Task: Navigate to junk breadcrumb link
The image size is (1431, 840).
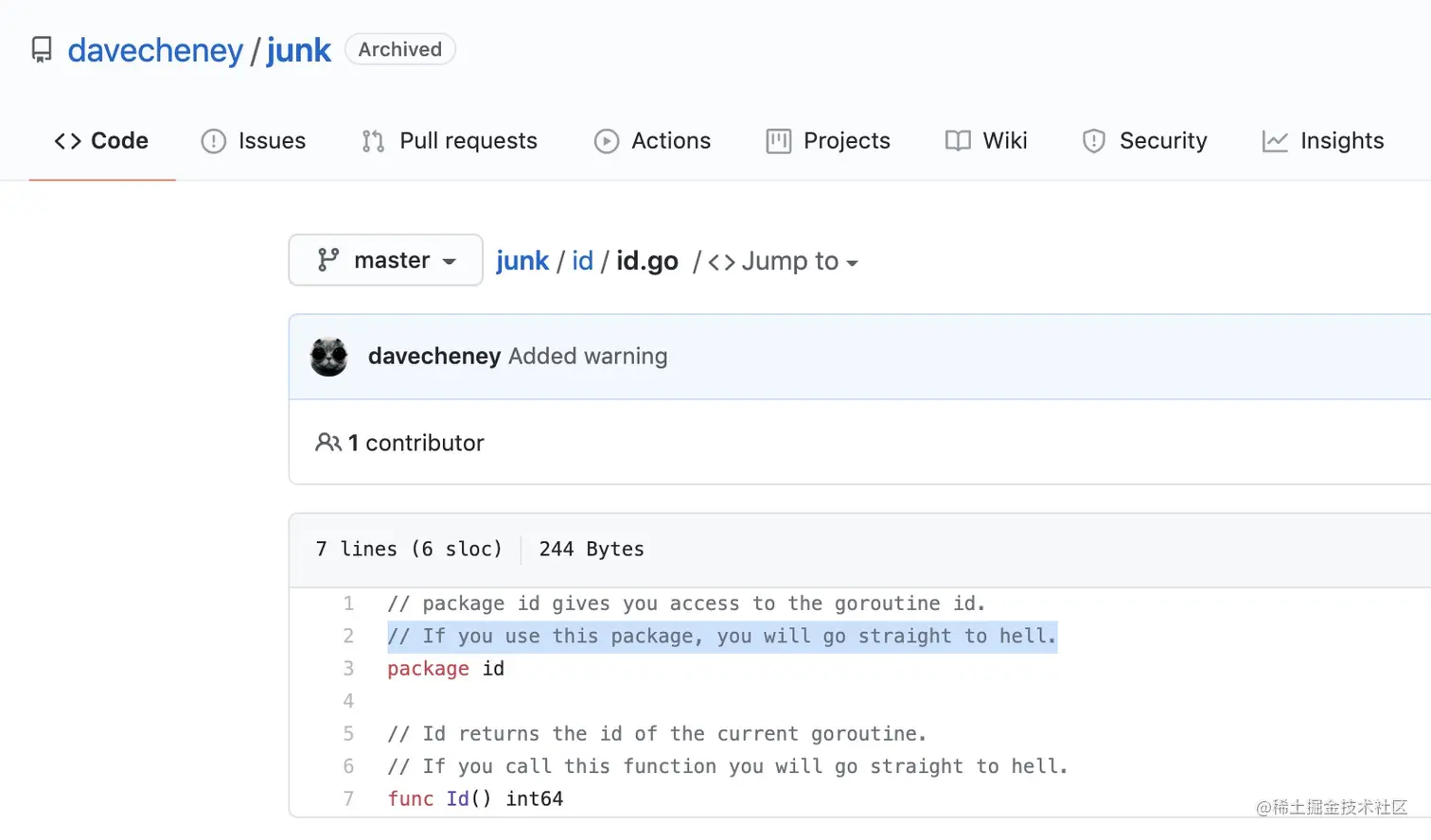Action: (x=522, y=261)
